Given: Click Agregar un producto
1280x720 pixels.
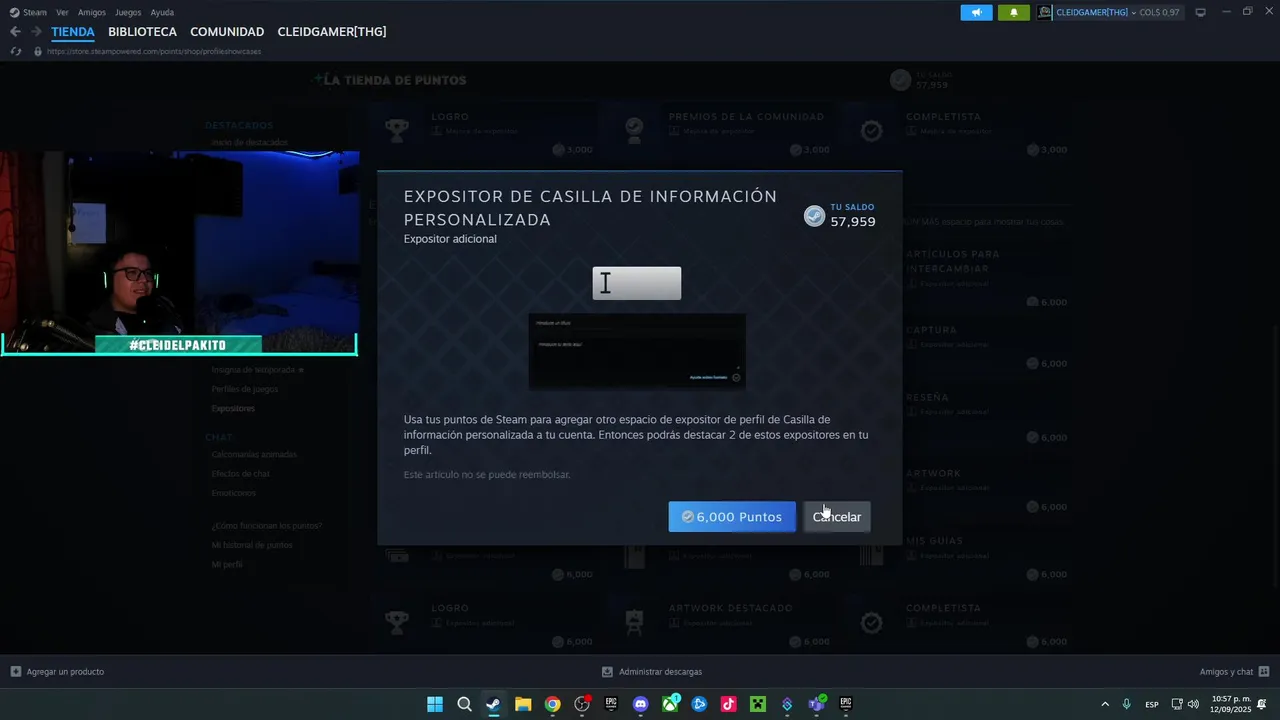Looking at the screenshot, I should [x=57, y=672].
